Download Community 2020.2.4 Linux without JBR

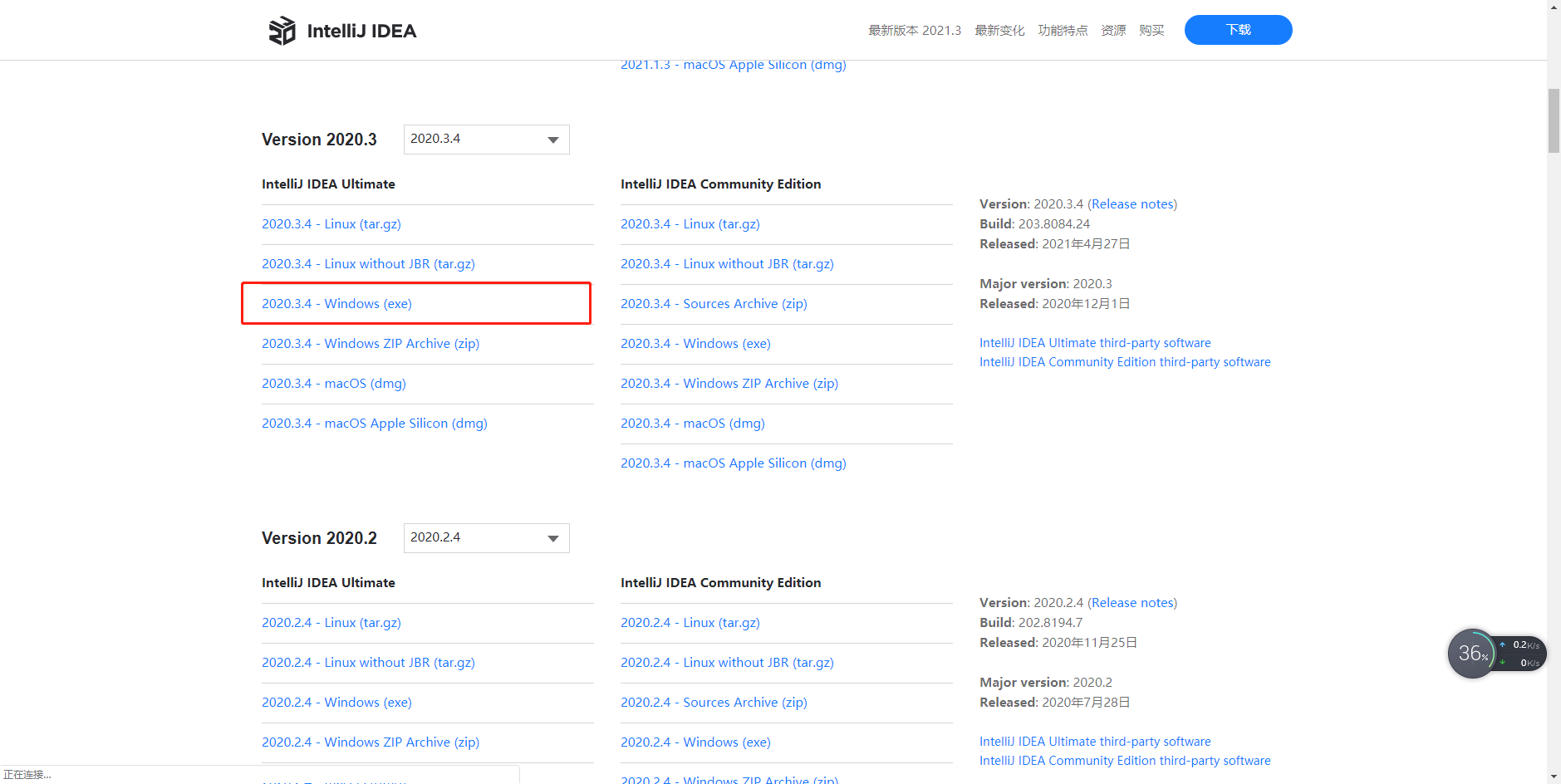(x=727, y=663)
